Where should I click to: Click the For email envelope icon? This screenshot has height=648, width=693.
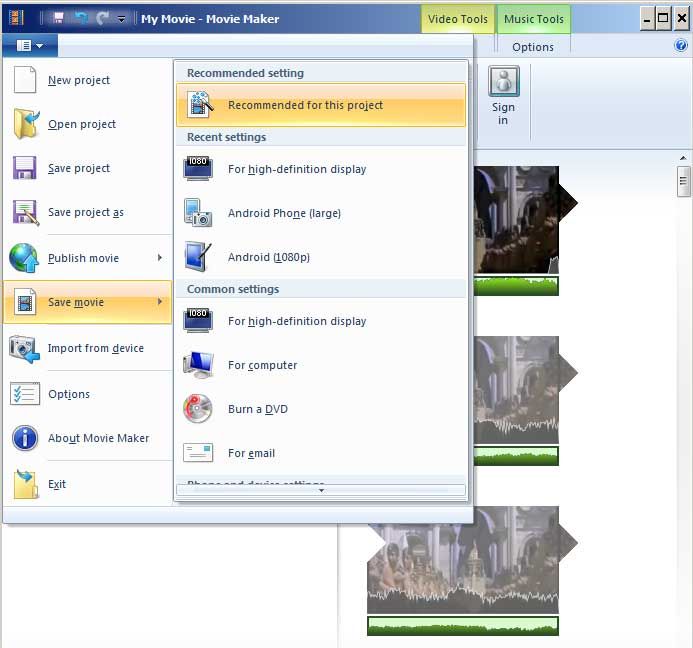[198, 453]
